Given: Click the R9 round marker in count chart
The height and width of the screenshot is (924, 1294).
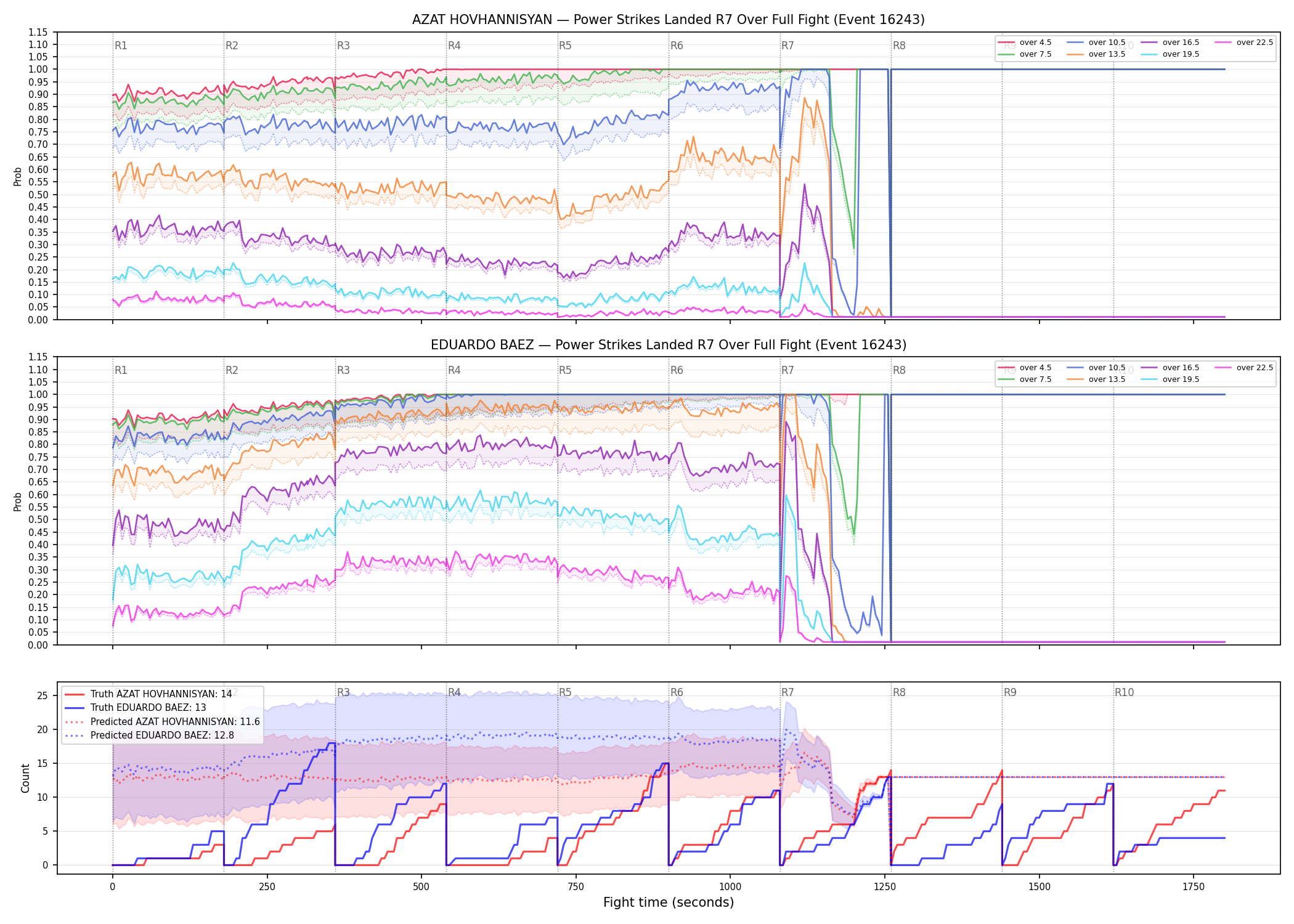Looking at the screenshot, I should pyautogui.click(x=1010, y=692).
